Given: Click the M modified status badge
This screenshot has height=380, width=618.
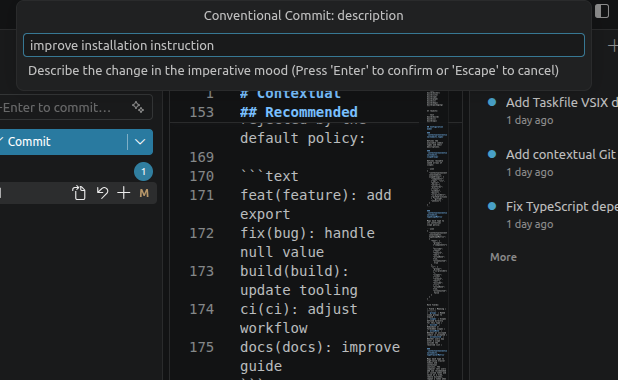Looking at the screenshot, I should [x=144, y=193].
